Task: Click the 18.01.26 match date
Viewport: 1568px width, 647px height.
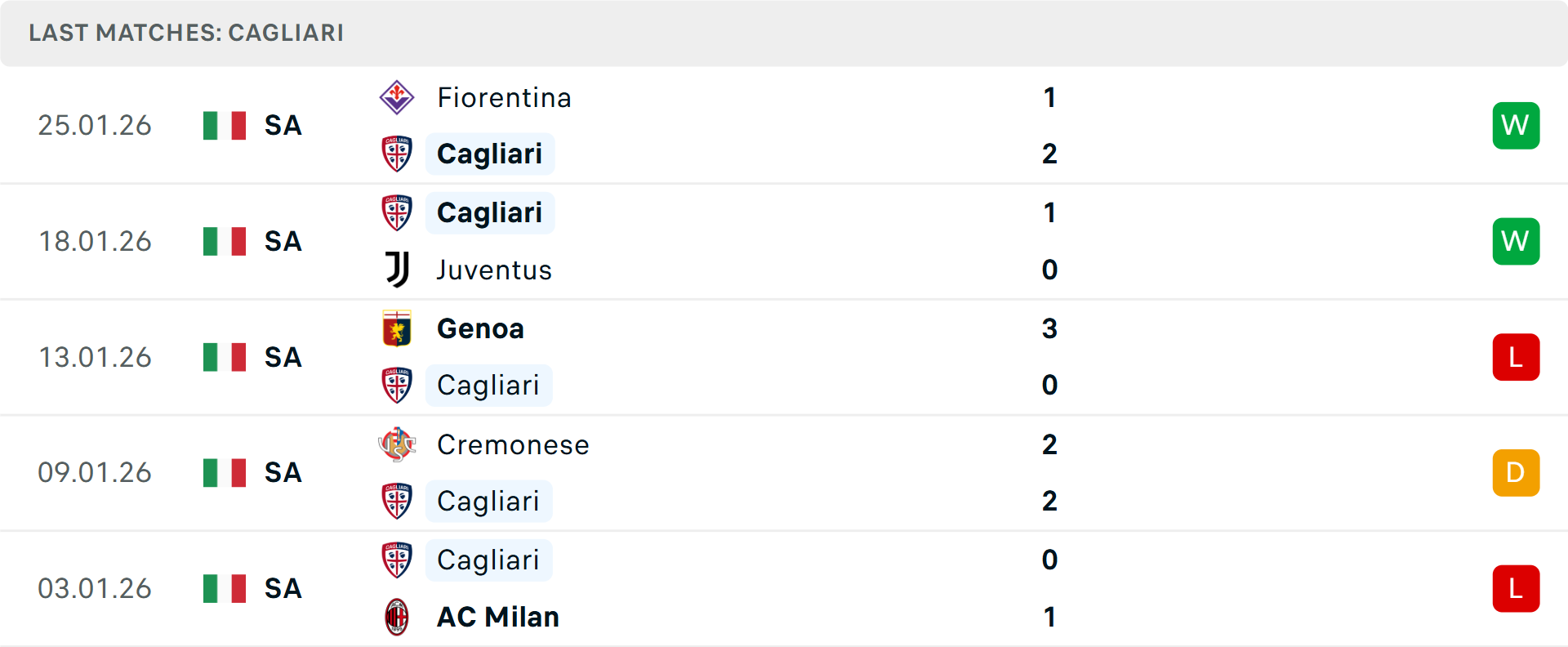Action: pyautogui.click(x=95, y=242)
